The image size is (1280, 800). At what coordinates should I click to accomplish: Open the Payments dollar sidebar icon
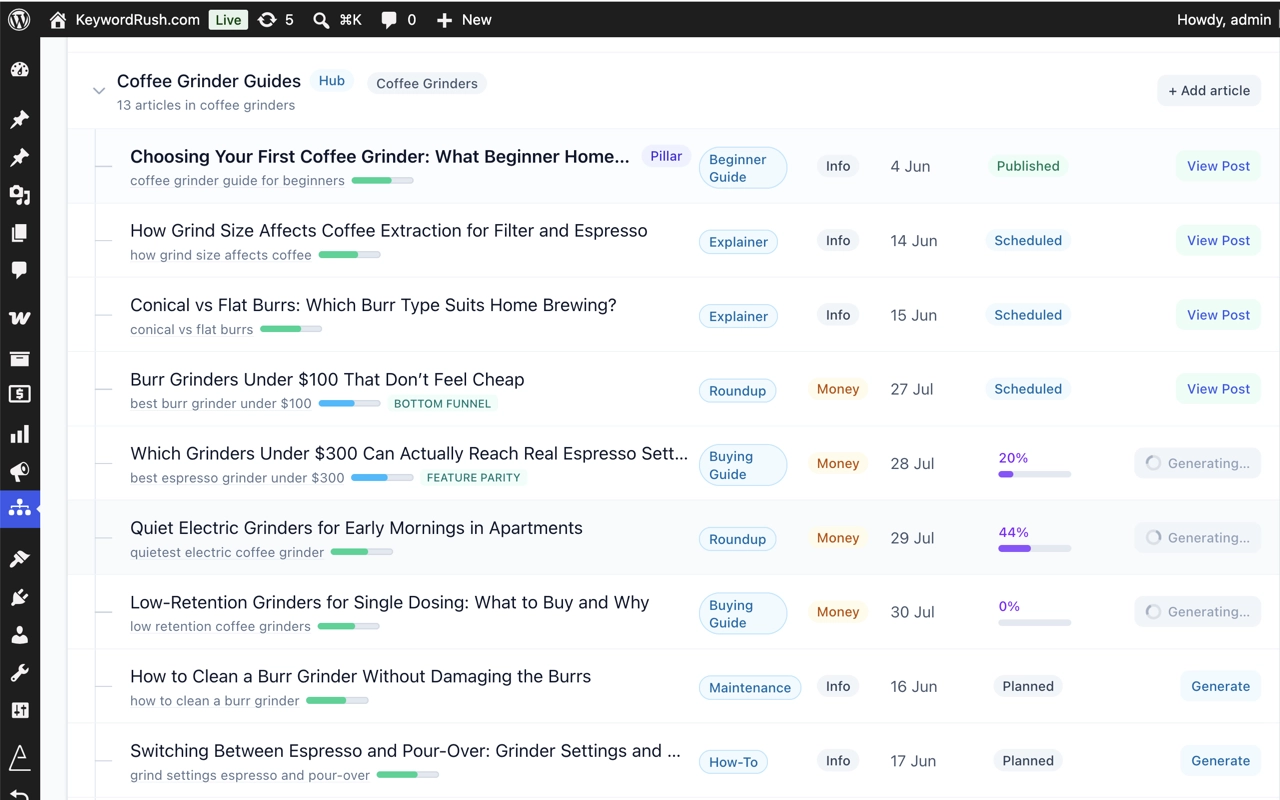[19, 395]
